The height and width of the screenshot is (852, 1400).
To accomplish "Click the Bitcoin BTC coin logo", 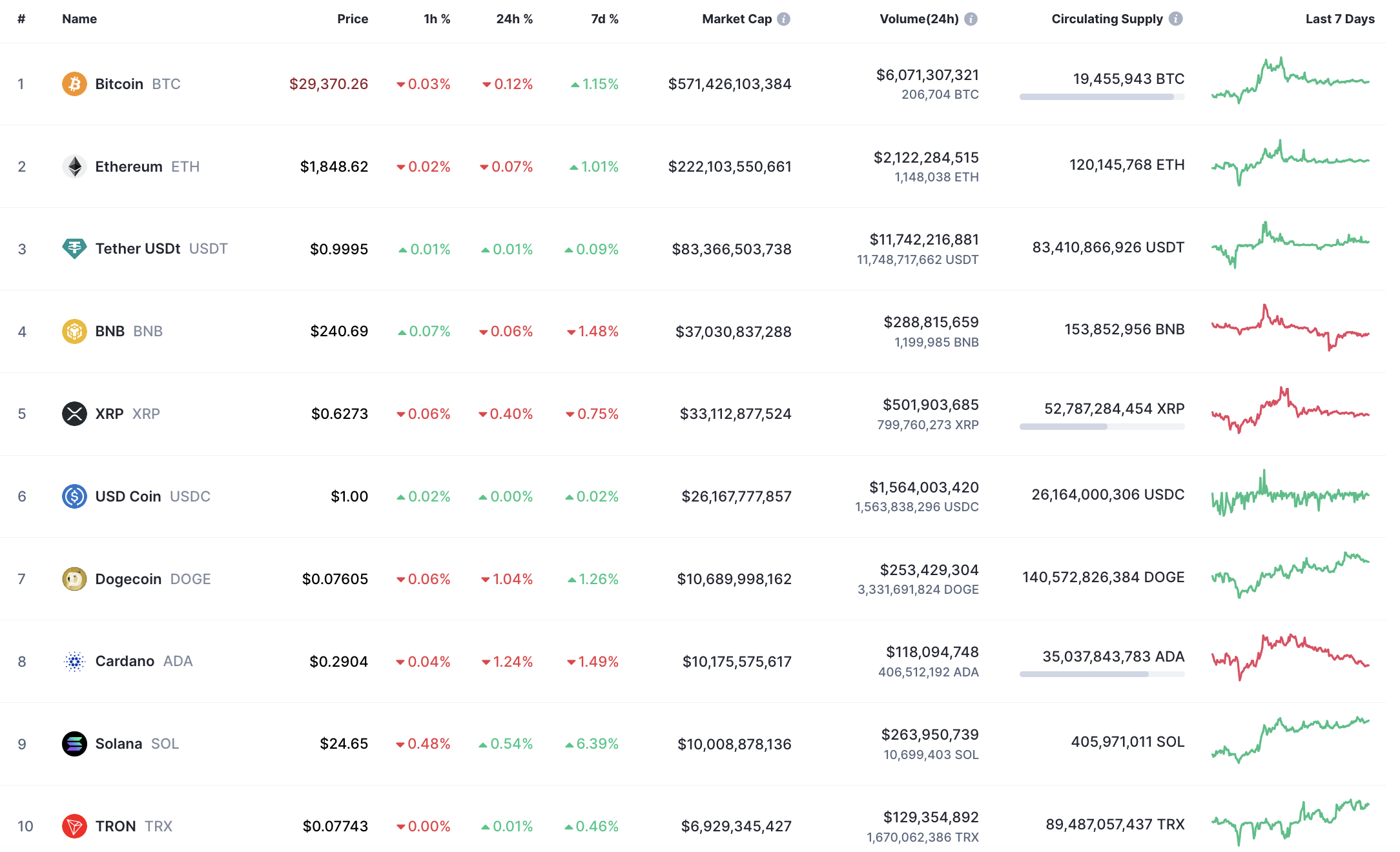I will click(x=74, y=83).
